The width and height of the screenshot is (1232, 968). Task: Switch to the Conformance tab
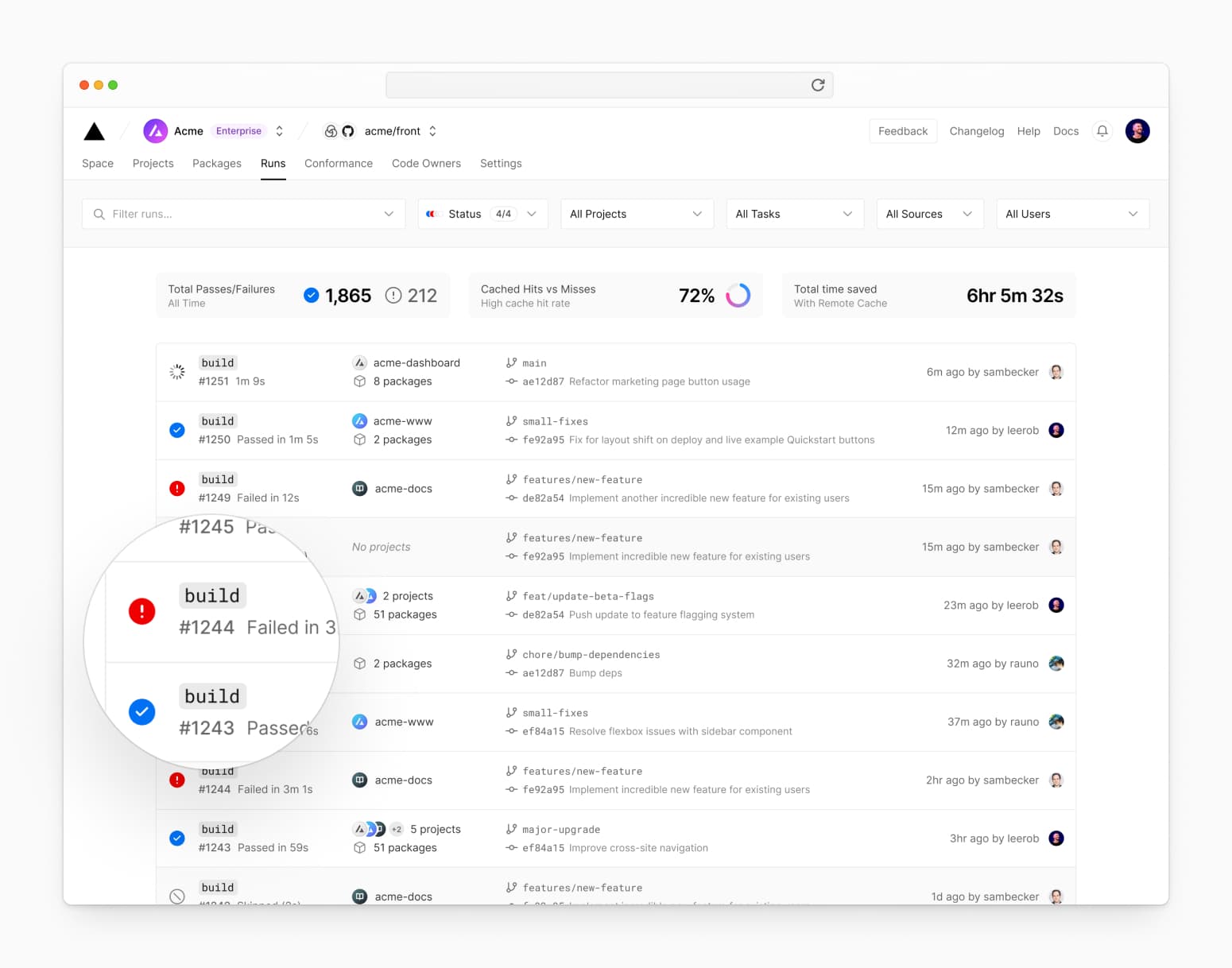pos(338,164)
